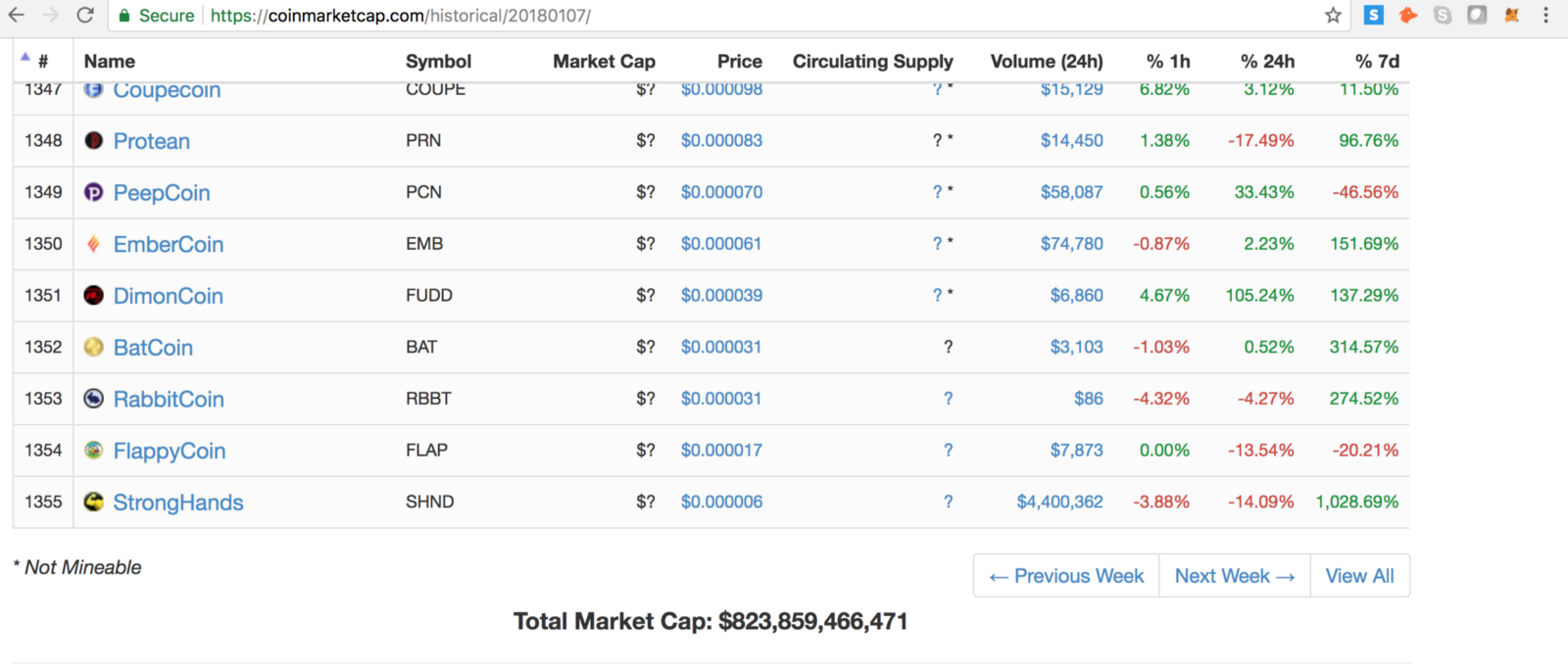Open the EmberCoin link

tap(169, 244)
